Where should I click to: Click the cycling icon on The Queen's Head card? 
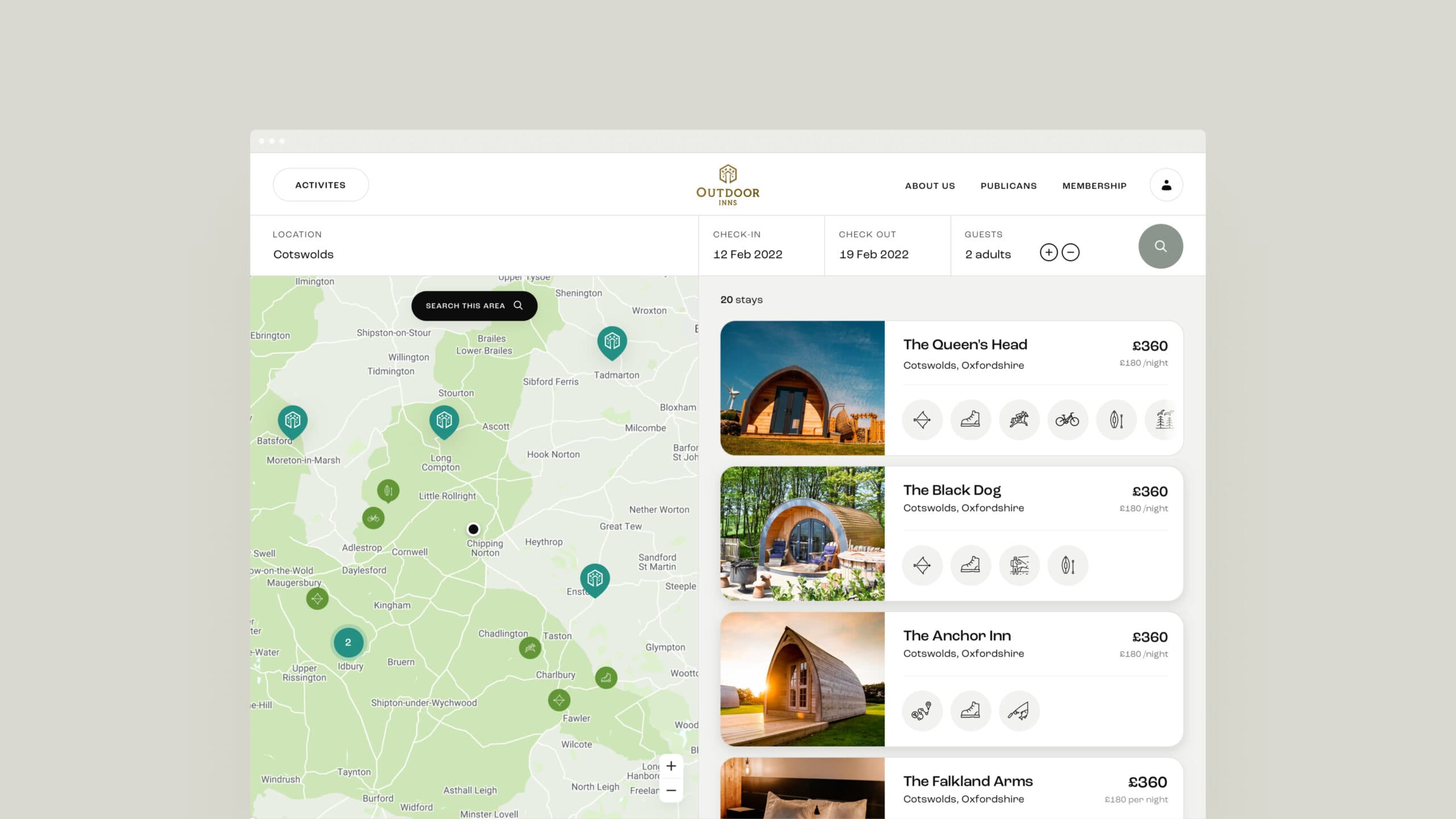pos(1067,420)
